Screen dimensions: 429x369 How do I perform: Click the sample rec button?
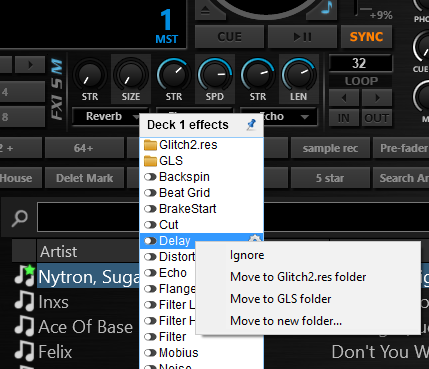coord(330,148)
